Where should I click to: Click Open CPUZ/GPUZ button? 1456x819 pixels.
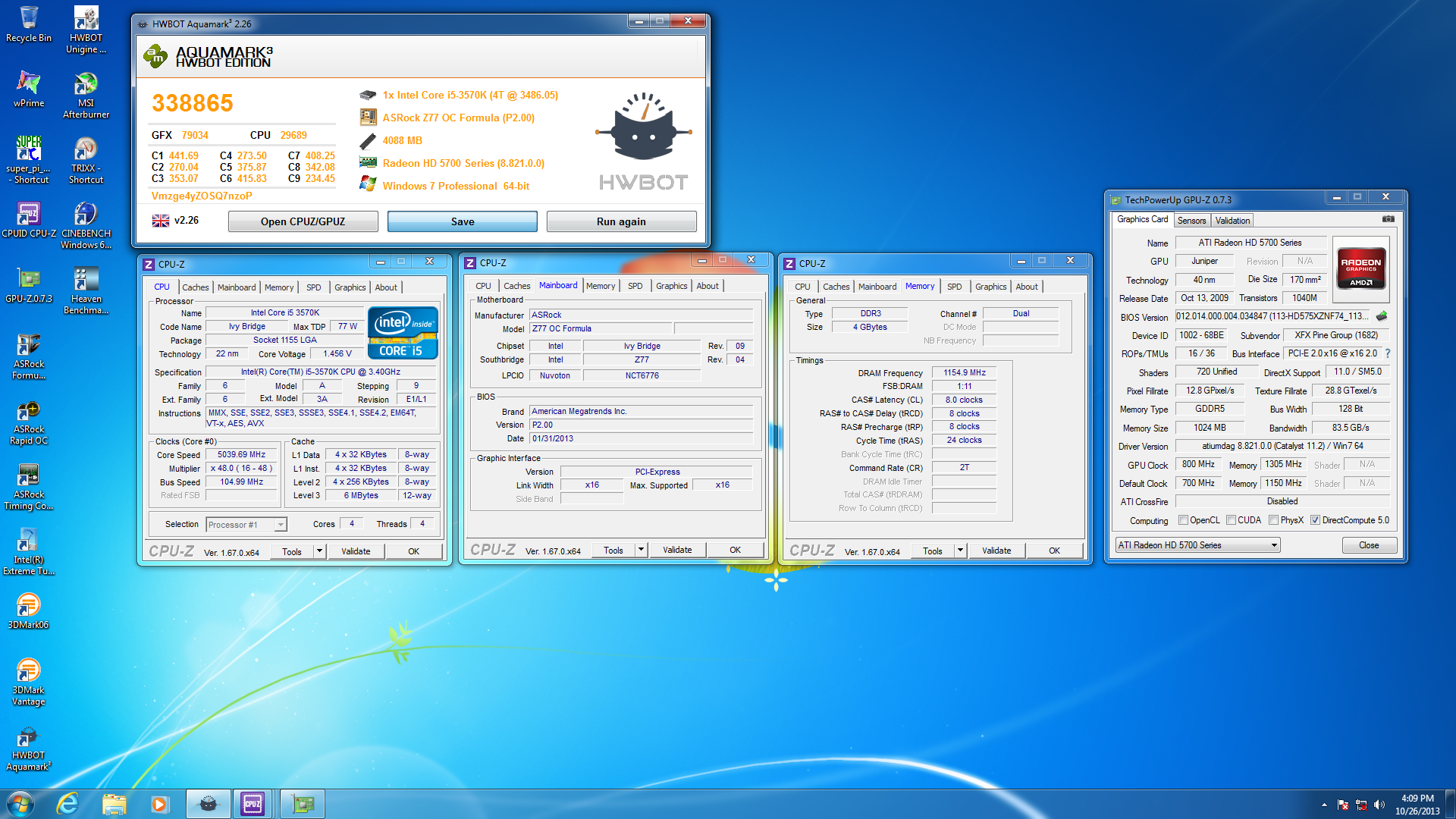coord(303,221)
